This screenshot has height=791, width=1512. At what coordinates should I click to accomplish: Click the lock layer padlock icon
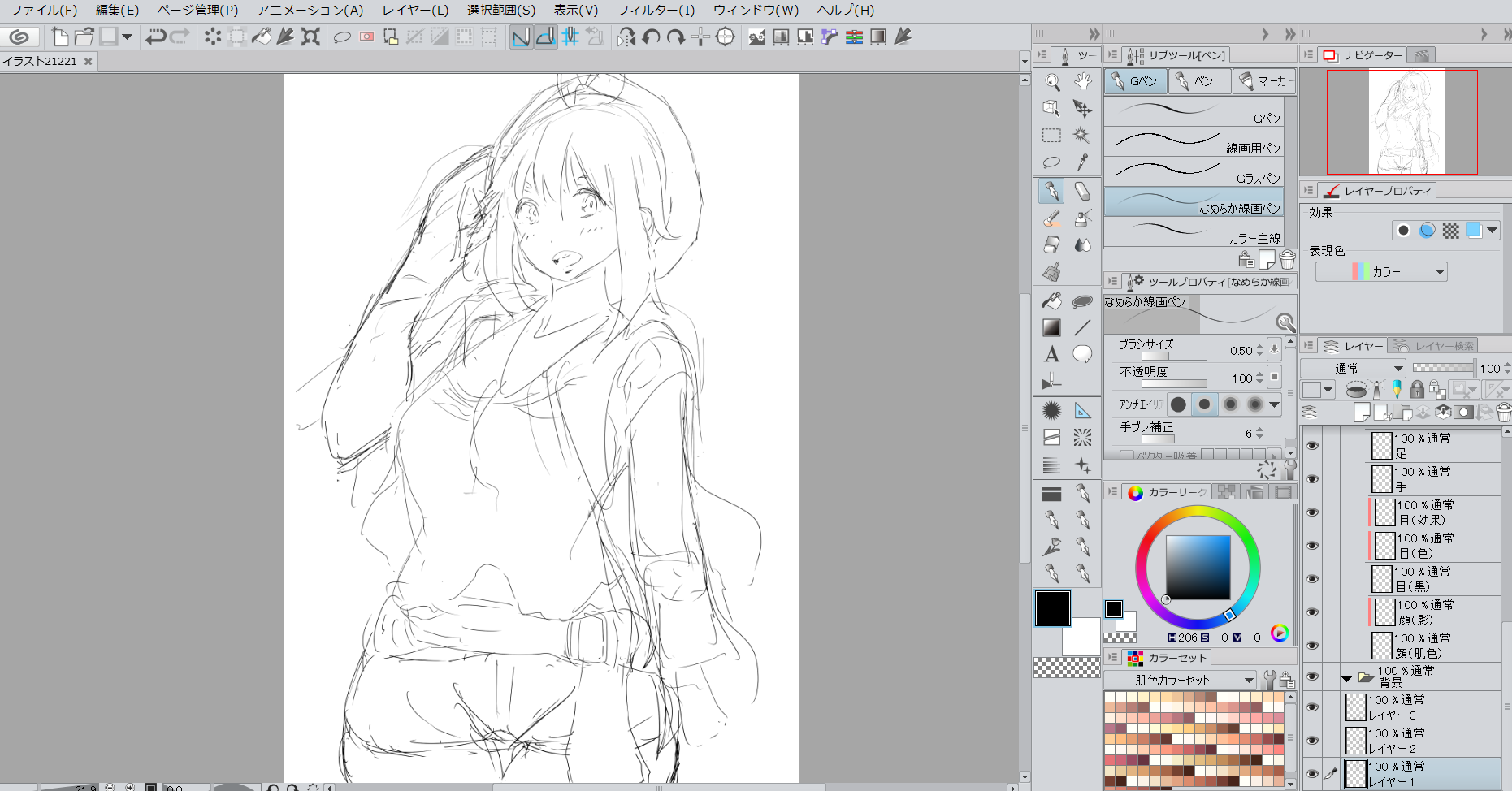tap(1417, 390)
